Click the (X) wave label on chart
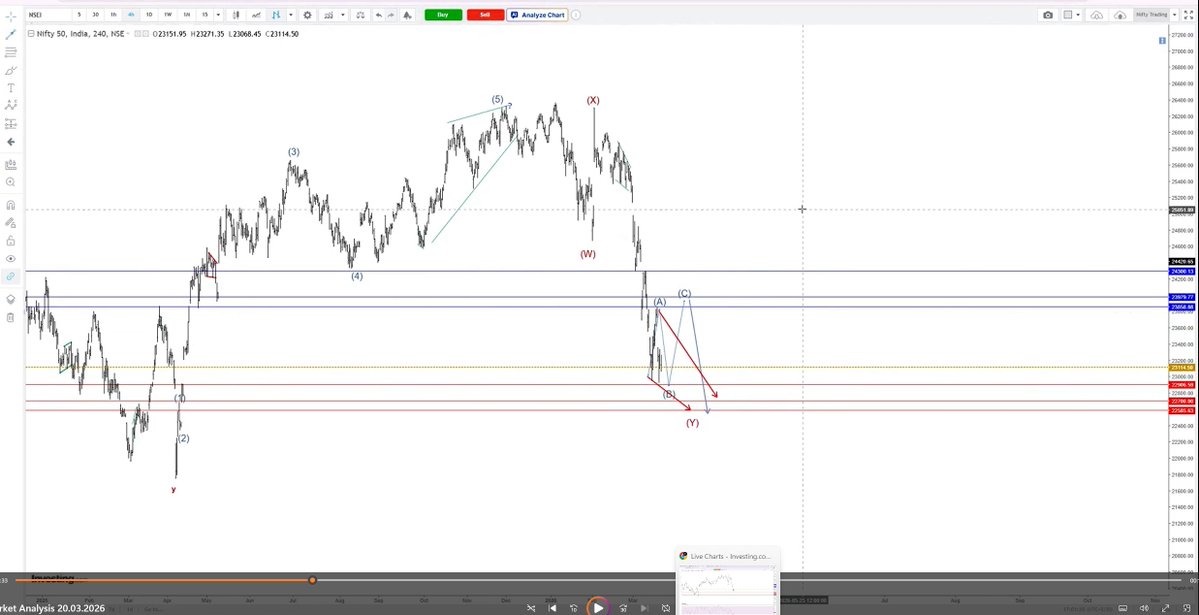 click(593, 100)
